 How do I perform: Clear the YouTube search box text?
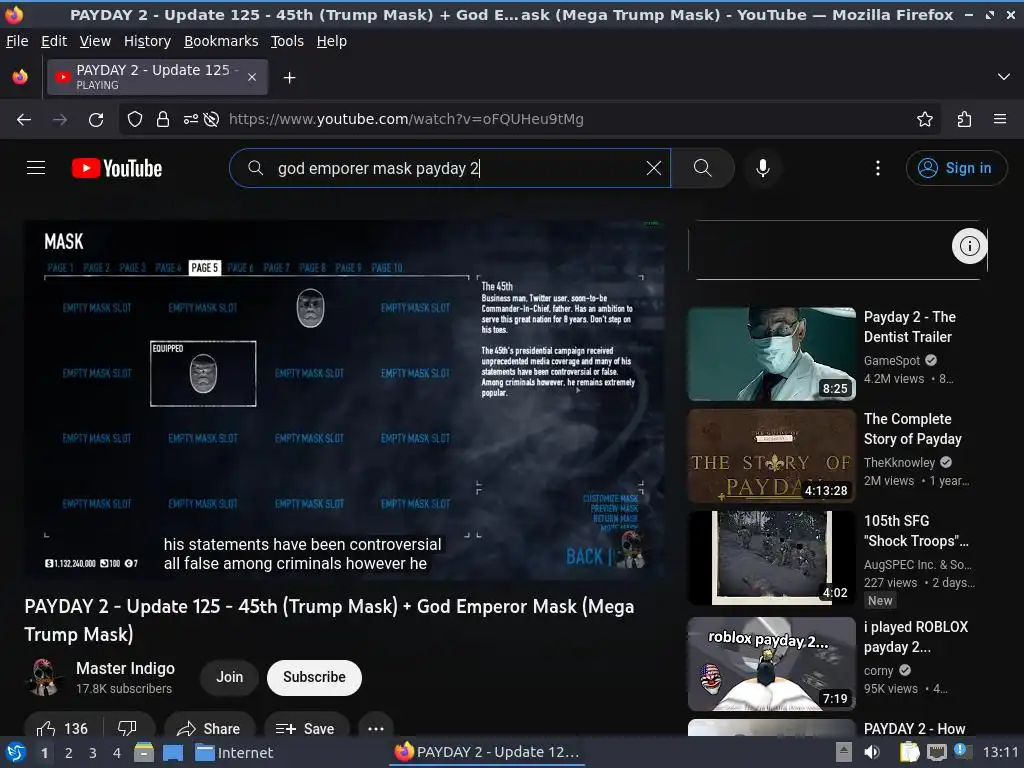(x=653, y=168)
